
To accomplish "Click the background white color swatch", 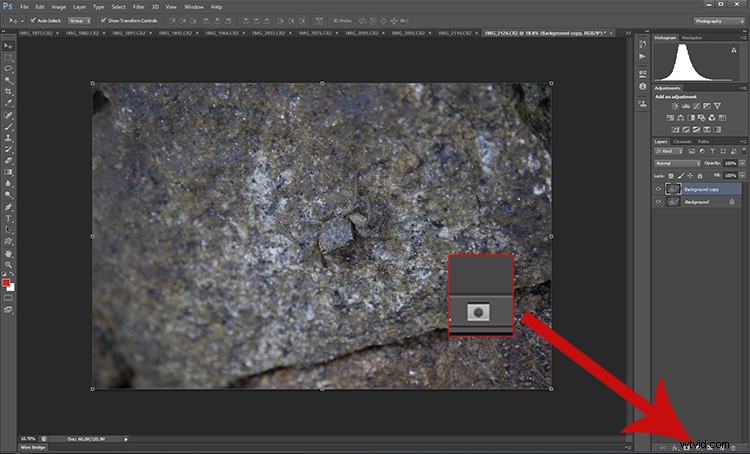I will (12, 288).
